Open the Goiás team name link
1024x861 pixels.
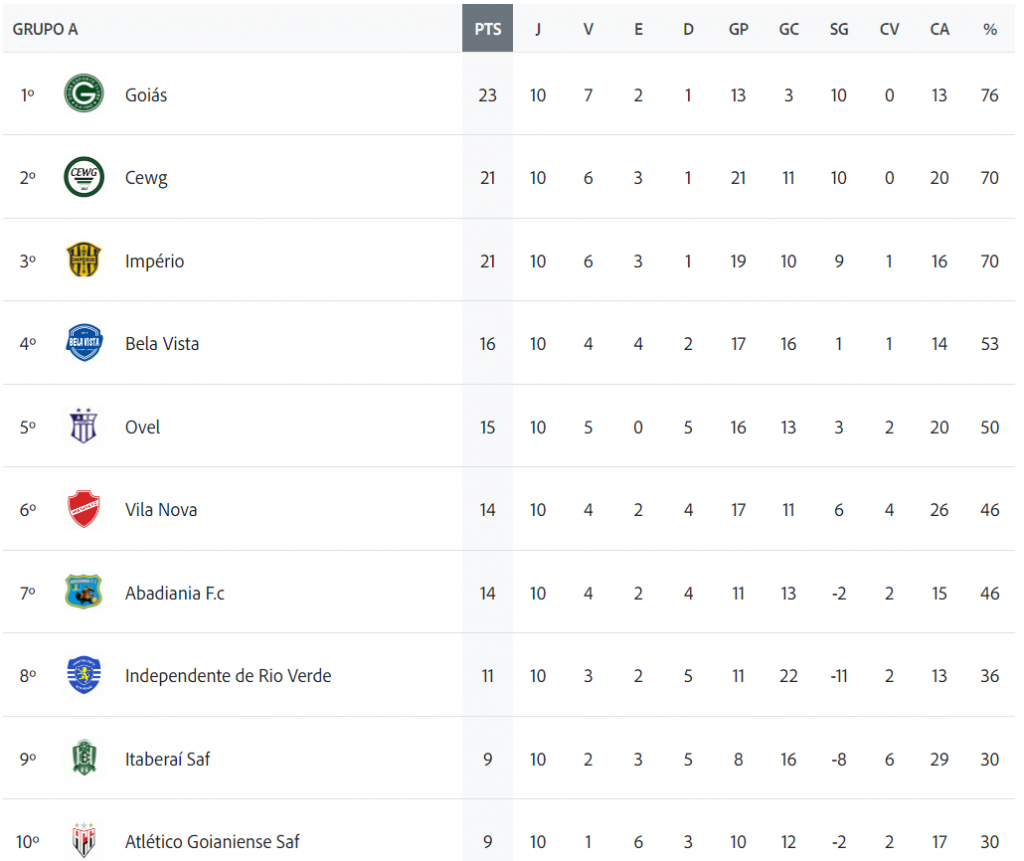pyautogui.click(x=146, y=95)
